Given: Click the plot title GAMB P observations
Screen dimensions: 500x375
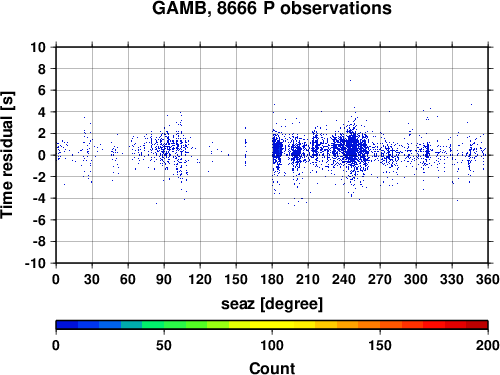Looking at the screenshot, I should point(272,8).
